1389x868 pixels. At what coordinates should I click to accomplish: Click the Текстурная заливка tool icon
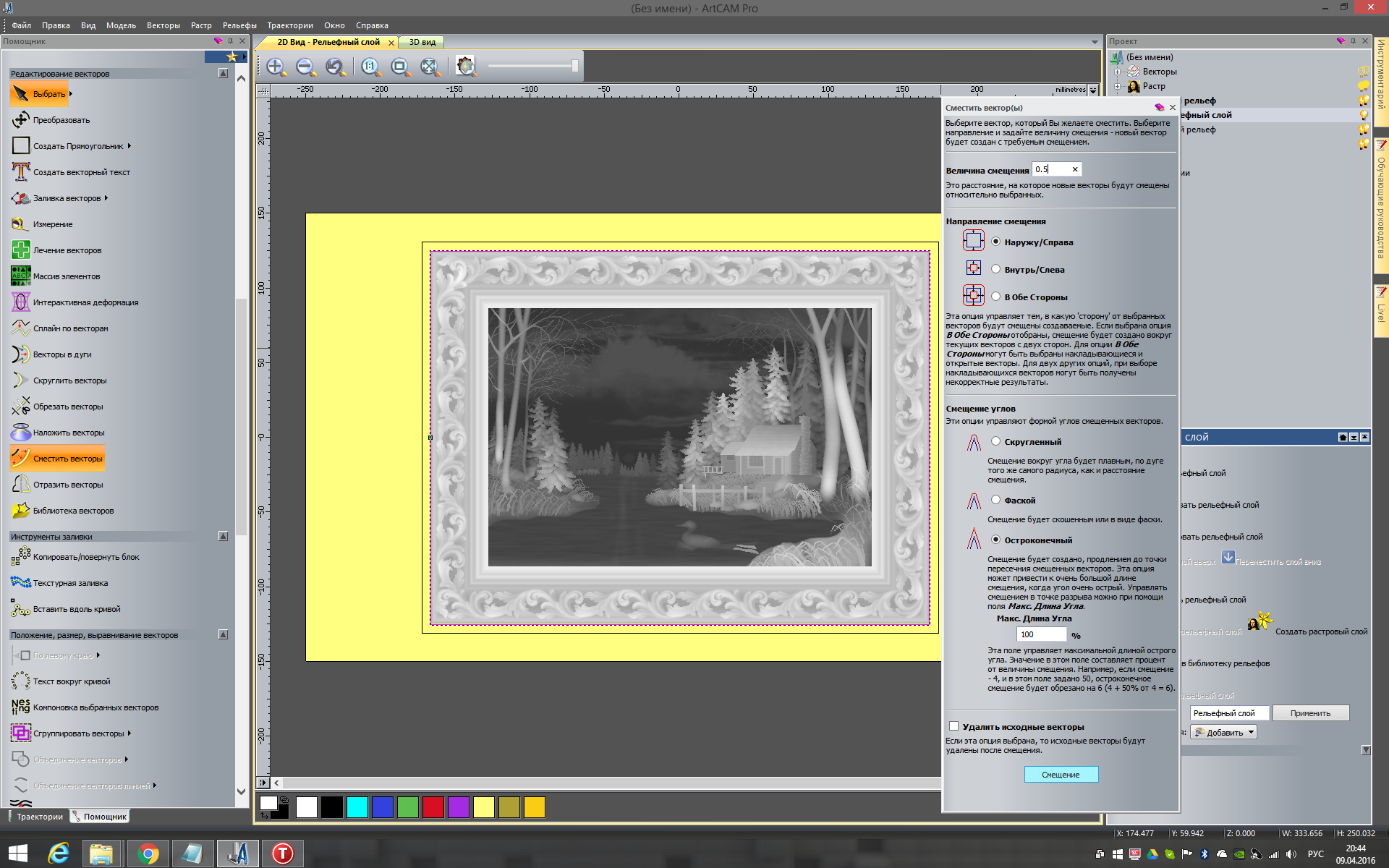point(20,583)
